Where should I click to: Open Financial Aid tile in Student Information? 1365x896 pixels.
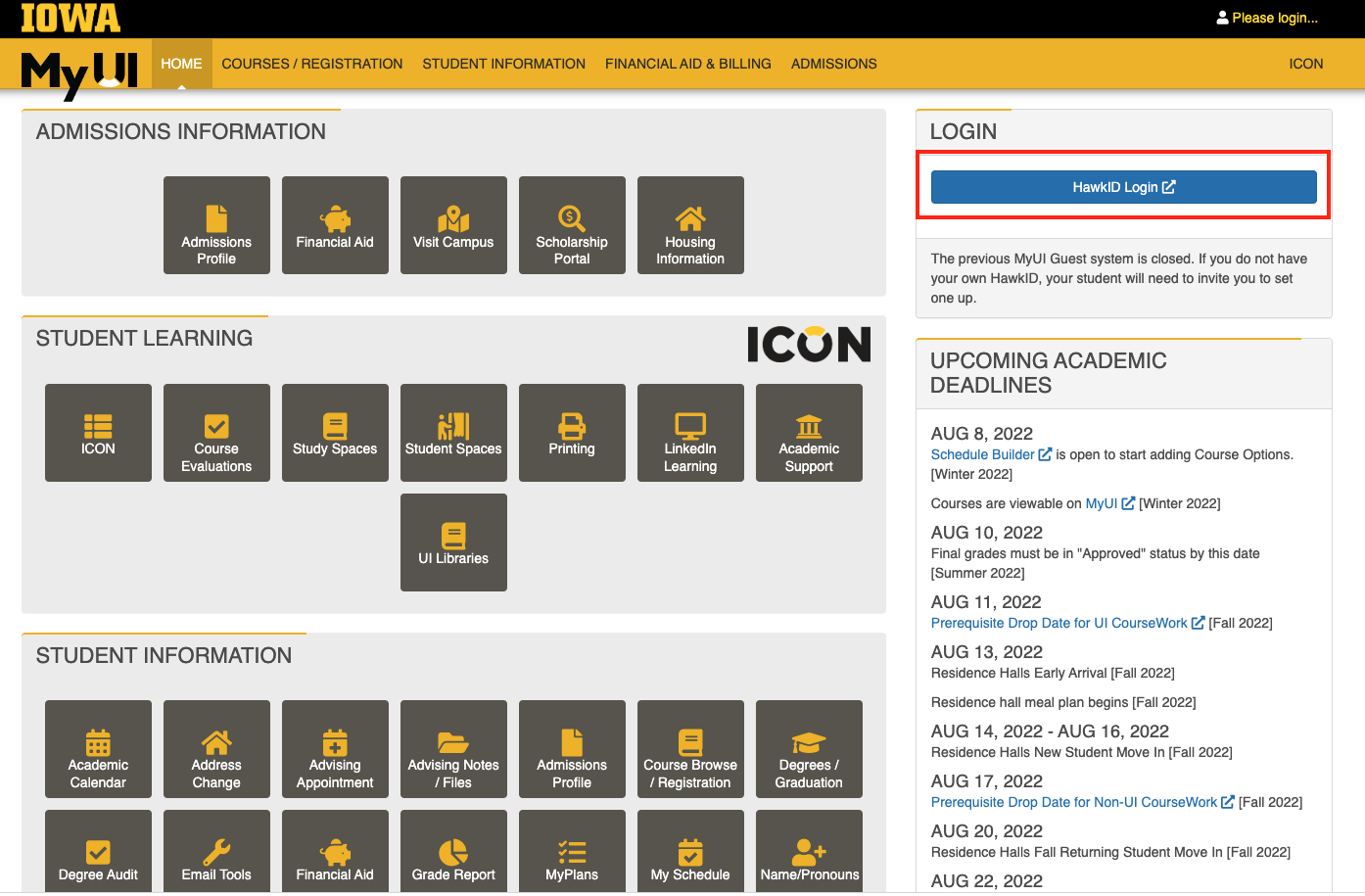[x=335, y=852]
